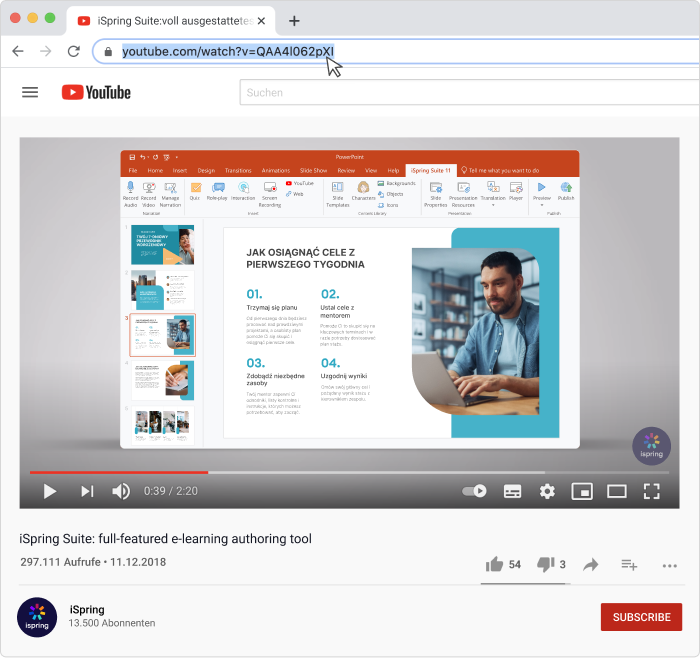700x658 pixels.
Task: Click the URL in the address bar
Action: point(228,52)
